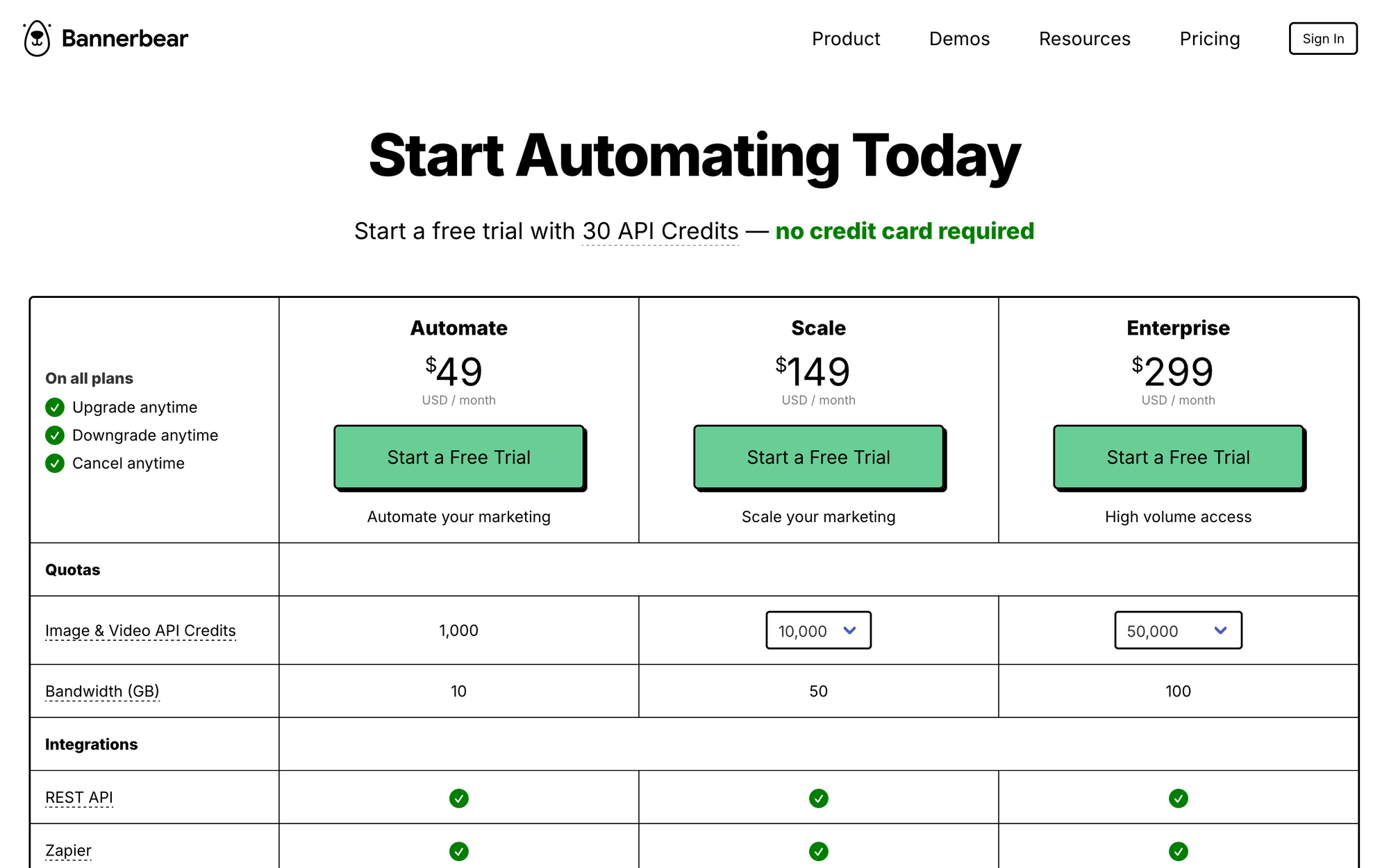Open the Resources navigation menu
Image resolution: width=1389 pixels, height=868 pixels.
click(1084, 39)
